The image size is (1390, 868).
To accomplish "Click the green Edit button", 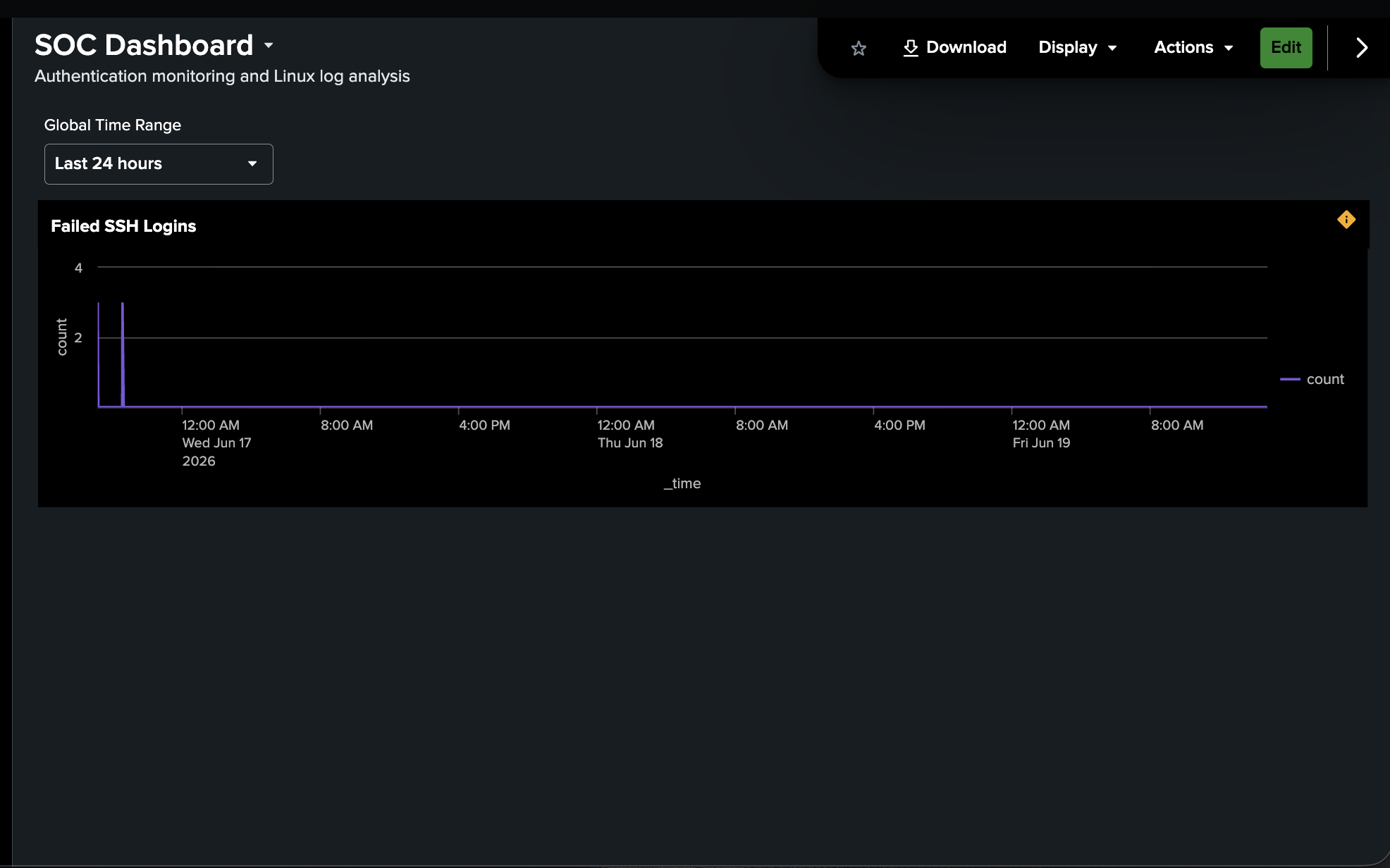I will 1286,48.
